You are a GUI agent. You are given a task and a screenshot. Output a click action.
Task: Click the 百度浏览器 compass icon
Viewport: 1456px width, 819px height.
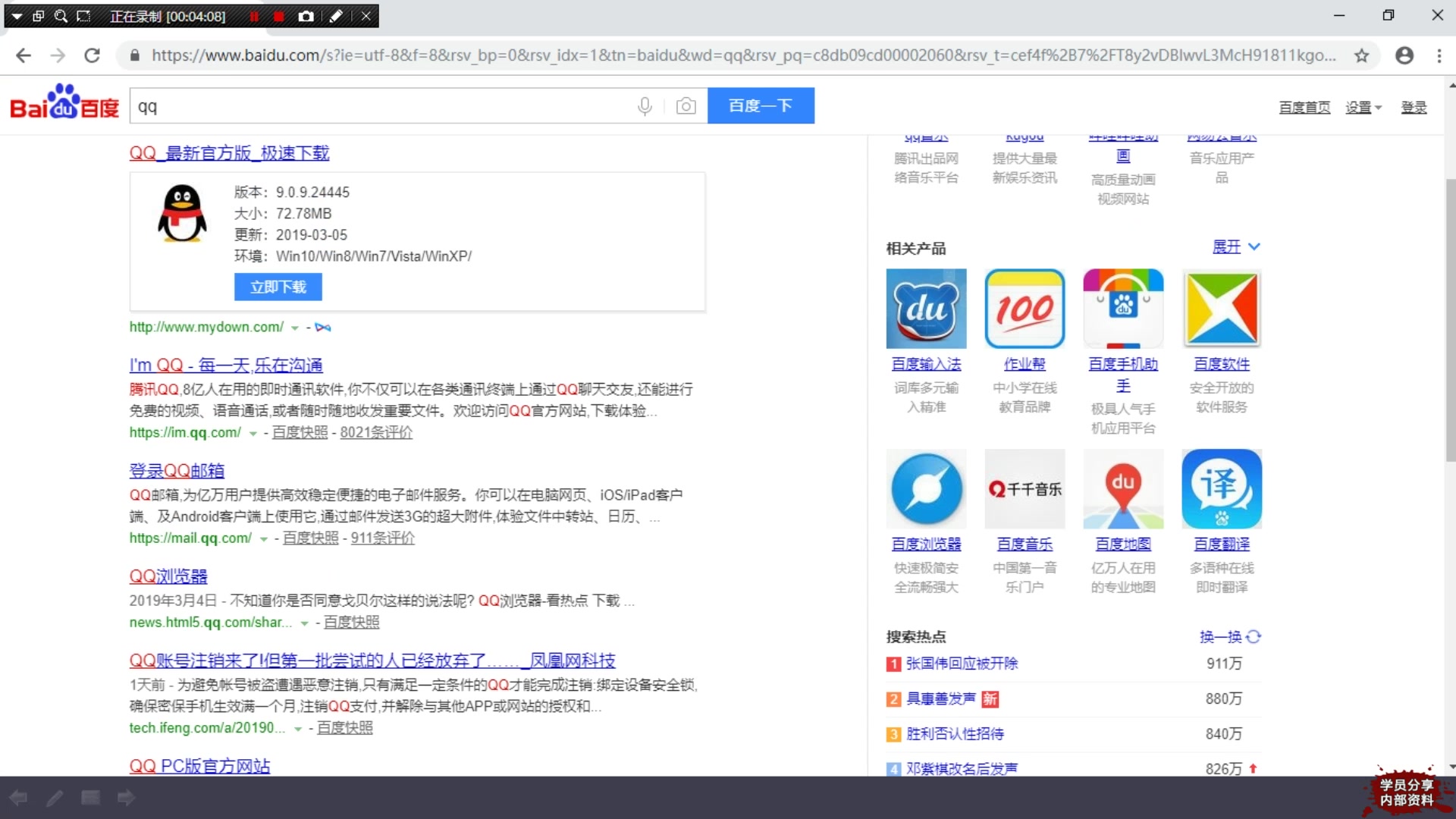tap(926, 489)
